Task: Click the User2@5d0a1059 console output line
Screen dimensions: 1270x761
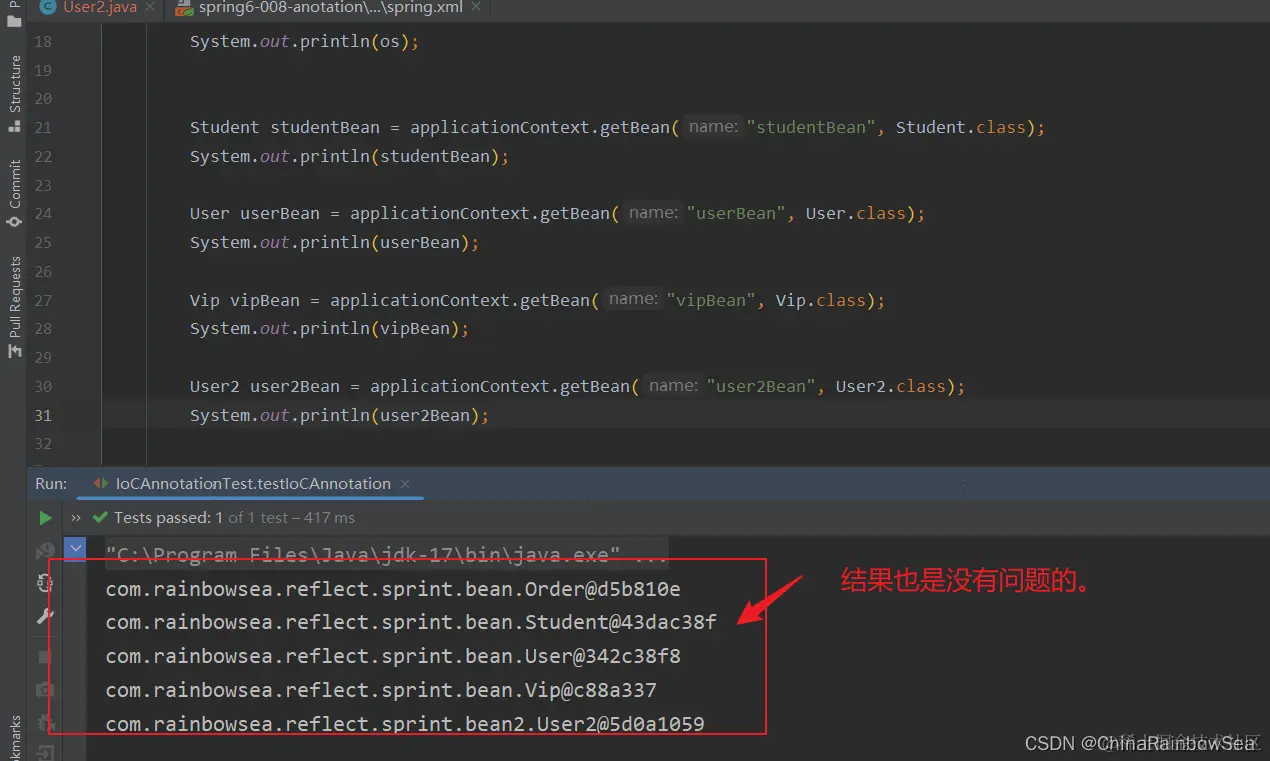Action: (x=405, y=723)
